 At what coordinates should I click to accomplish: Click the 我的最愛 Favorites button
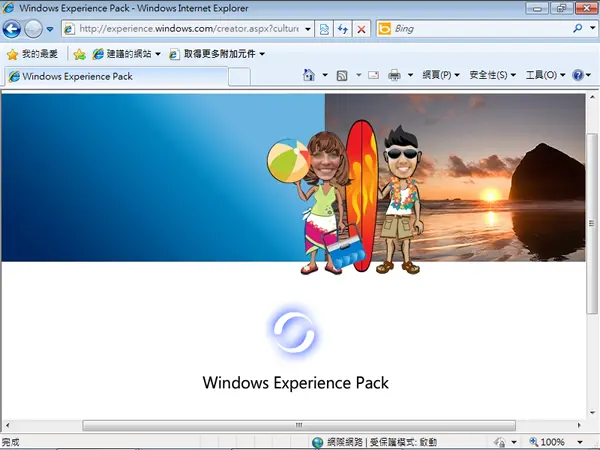[x=33, y=54]
